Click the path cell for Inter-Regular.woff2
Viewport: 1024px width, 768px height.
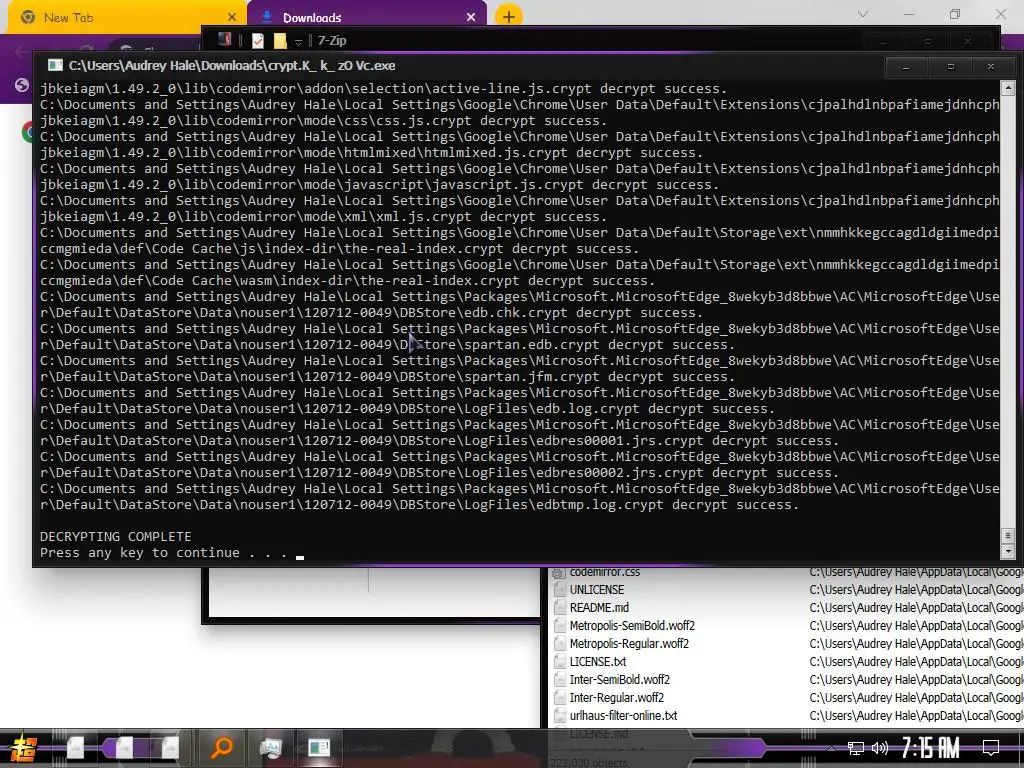point(916,697)
